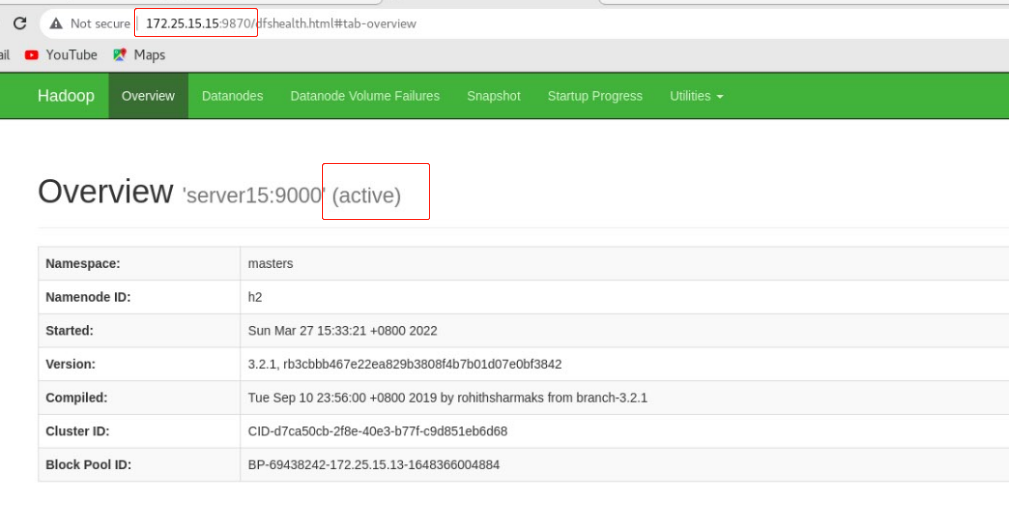The image size is (1009, 514).
Task: Open the Snapshot tab
Action: point(494,96)
